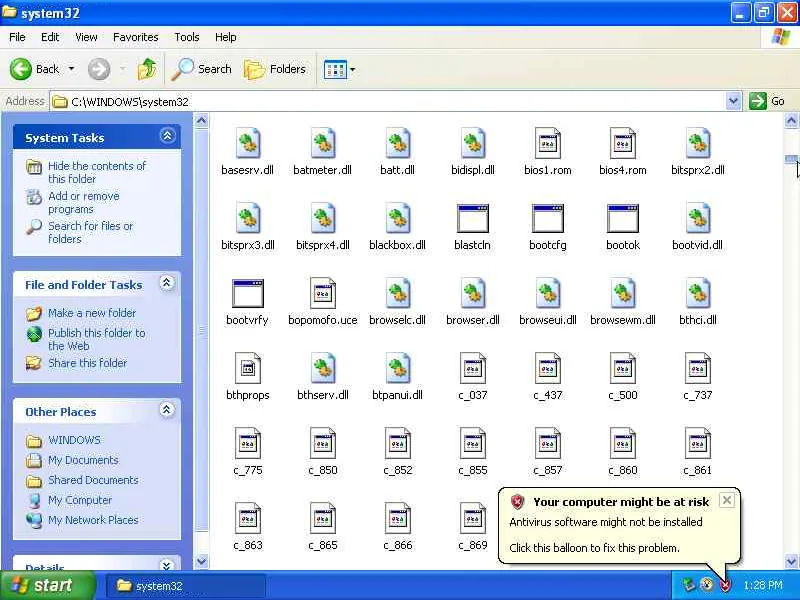Image resolution: width=800 pixels, height=600 pixels.
Task: Select the bitsprx2.dll file icon
Action: pyautogui.click(x=698, y=143)
